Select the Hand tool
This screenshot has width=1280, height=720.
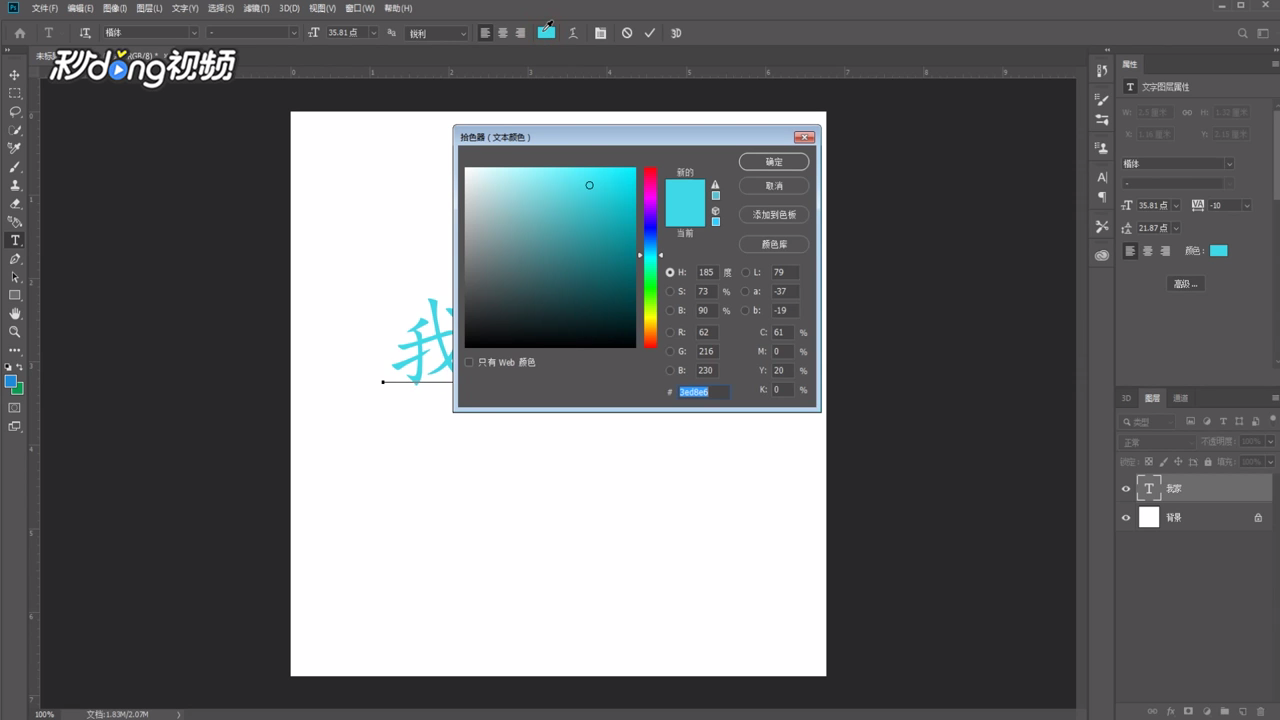point(15,313)
